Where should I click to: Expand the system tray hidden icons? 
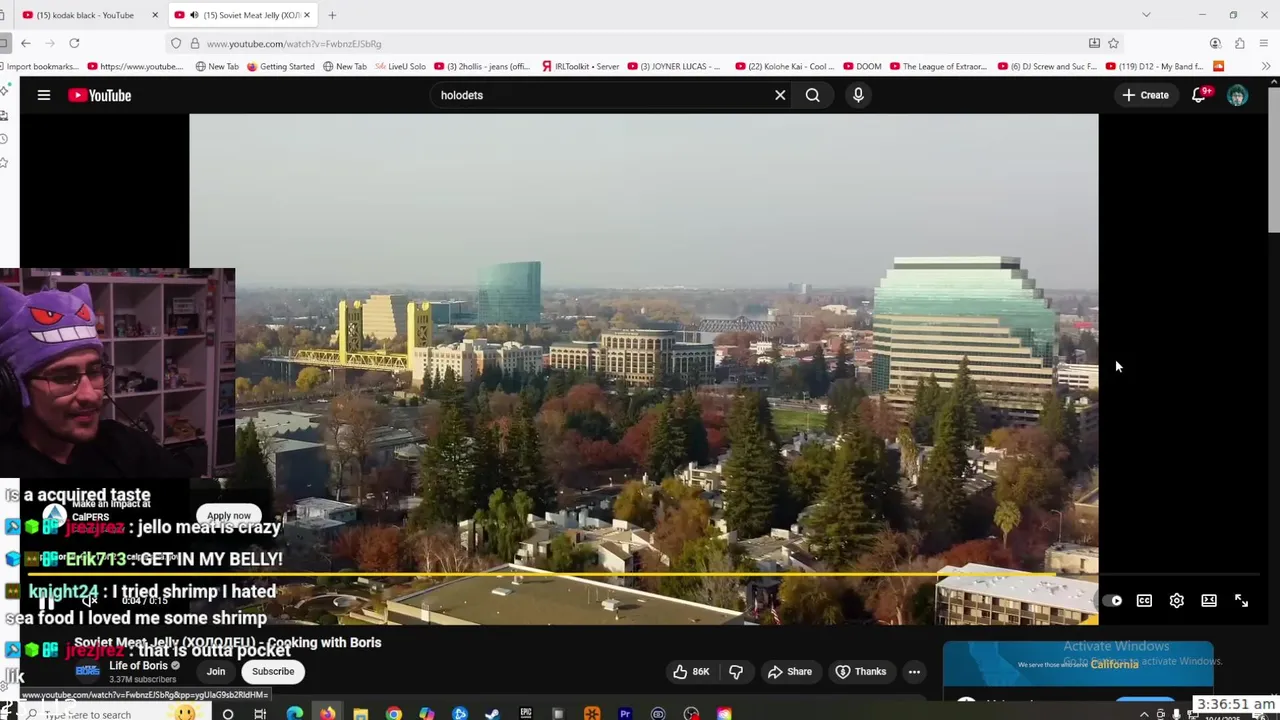(x=1144, y=714)
